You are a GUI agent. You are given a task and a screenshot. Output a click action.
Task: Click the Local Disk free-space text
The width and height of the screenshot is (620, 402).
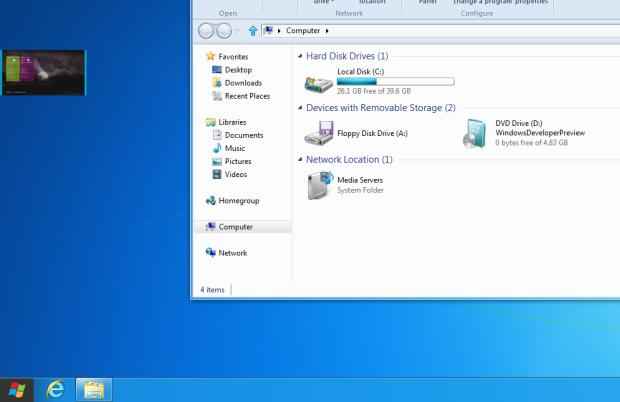point(374,91)
